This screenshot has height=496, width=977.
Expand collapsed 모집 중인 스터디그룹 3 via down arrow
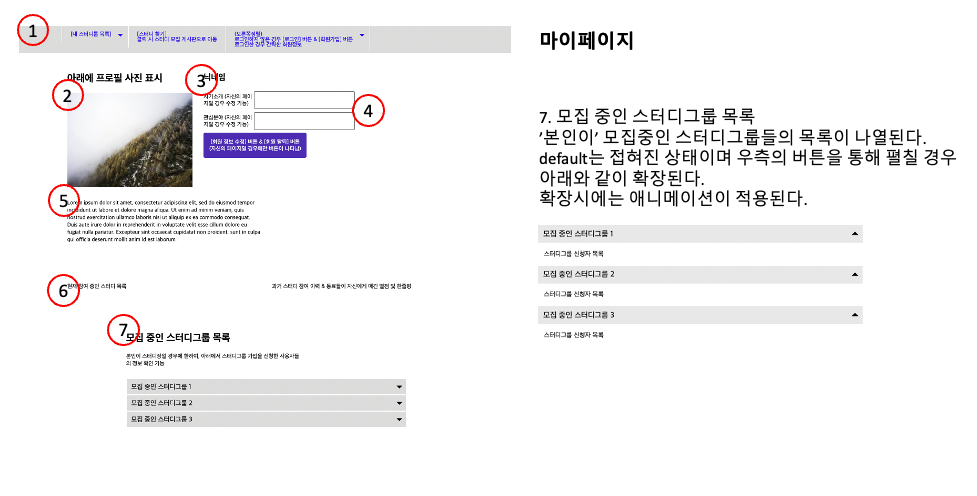(399, 419)
